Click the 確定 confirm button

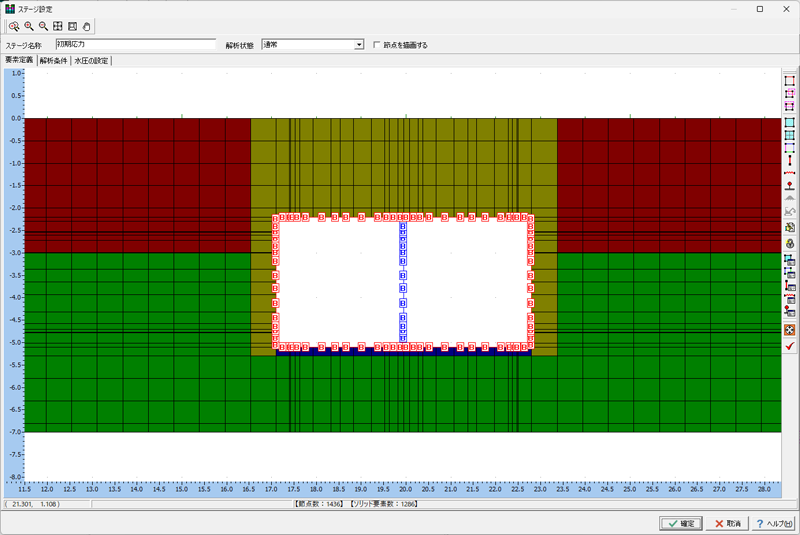tap(681, 523)
